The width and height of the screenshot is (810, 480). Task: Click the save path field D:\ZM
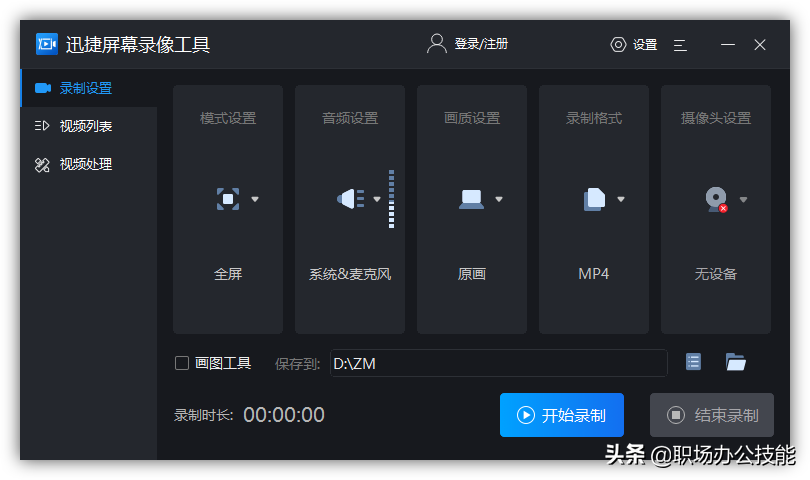coord(499,363)
